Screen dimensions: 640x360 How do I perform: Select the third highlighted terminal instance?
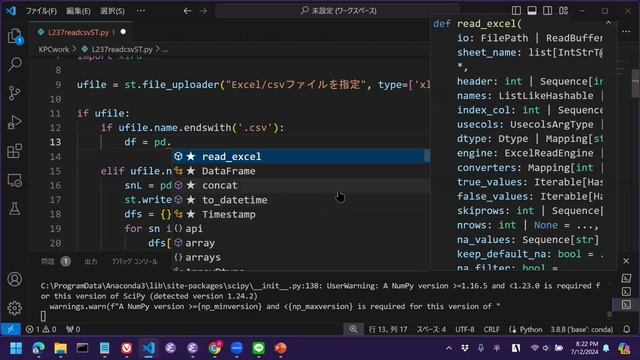[626, 304]
